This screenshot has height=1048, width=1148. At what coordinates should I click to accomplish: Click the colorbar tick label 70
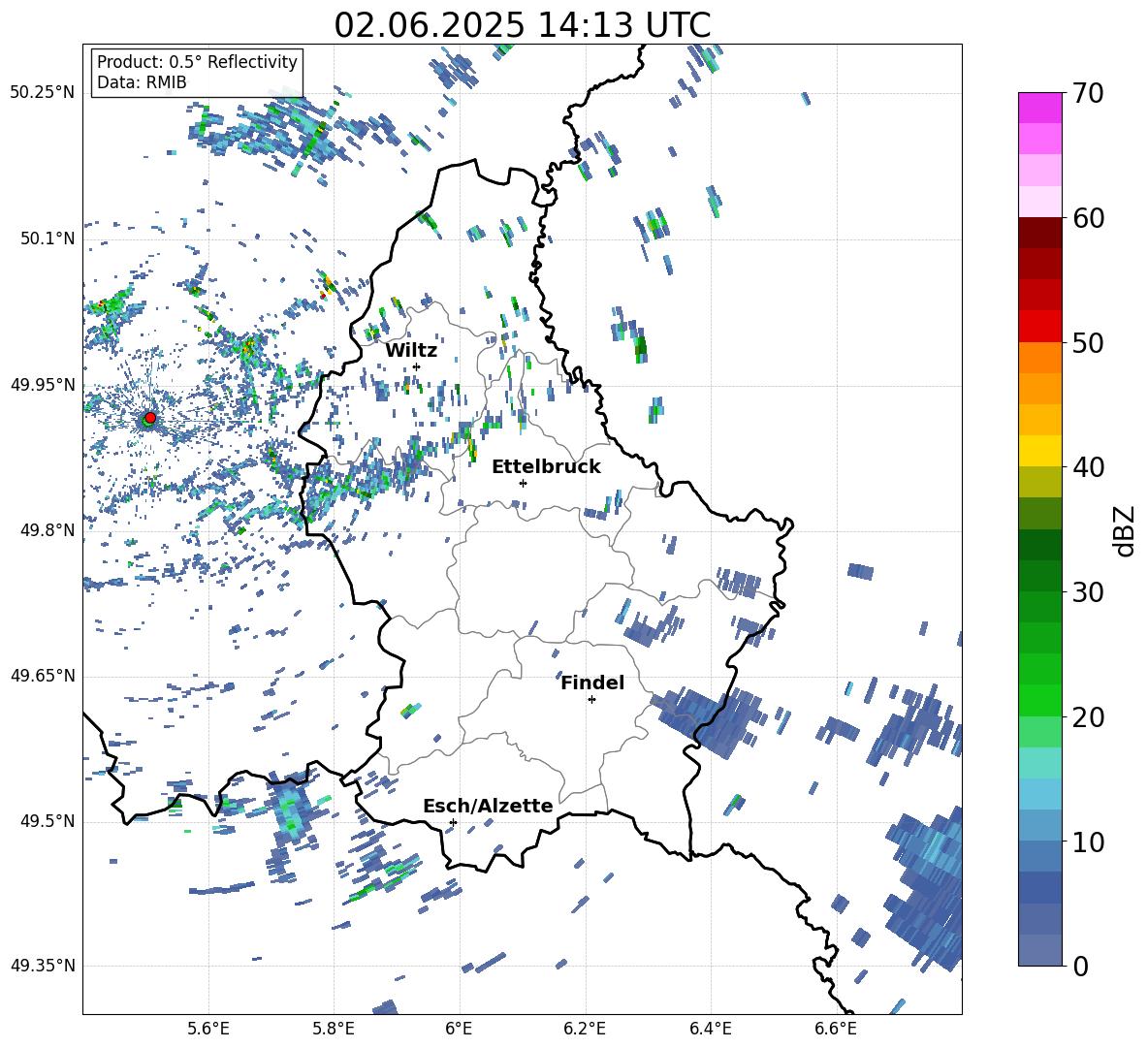[1087, 94]
